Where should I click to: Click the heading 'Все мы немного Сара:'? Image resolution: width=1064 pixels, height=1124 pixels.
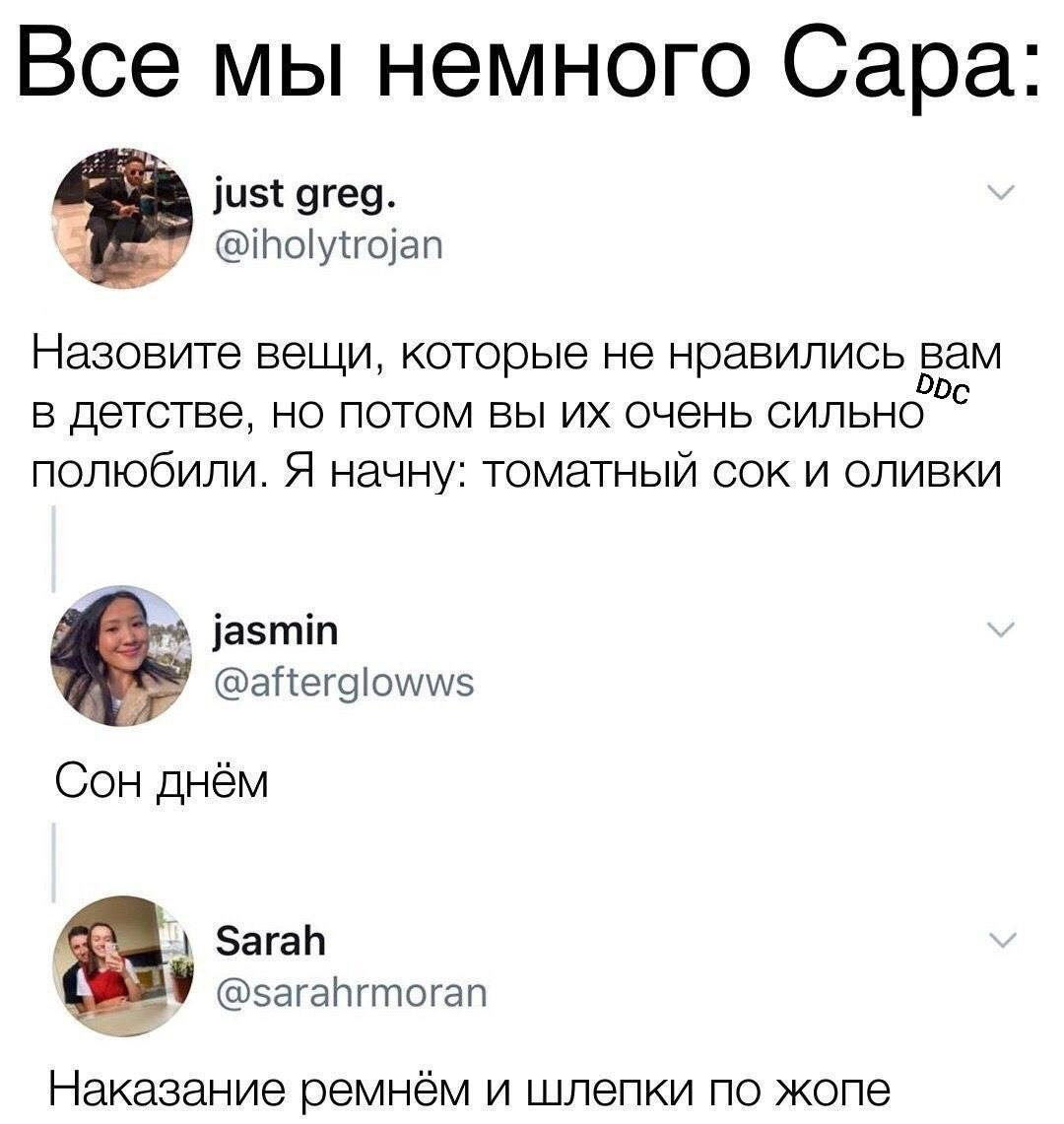tap(528, 62)
